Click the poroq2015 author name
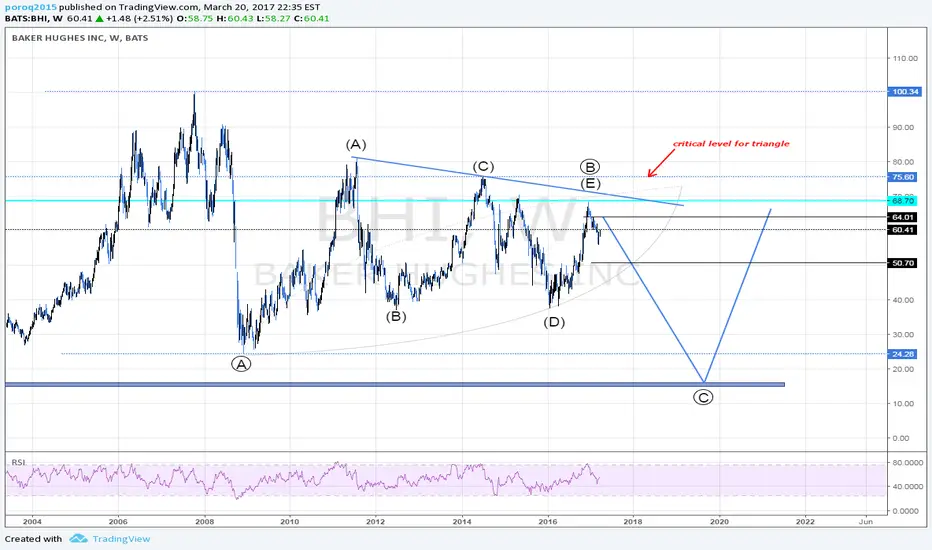Viewport: 932px width, 550px height. pyautogui.click(x=31, y=7)
